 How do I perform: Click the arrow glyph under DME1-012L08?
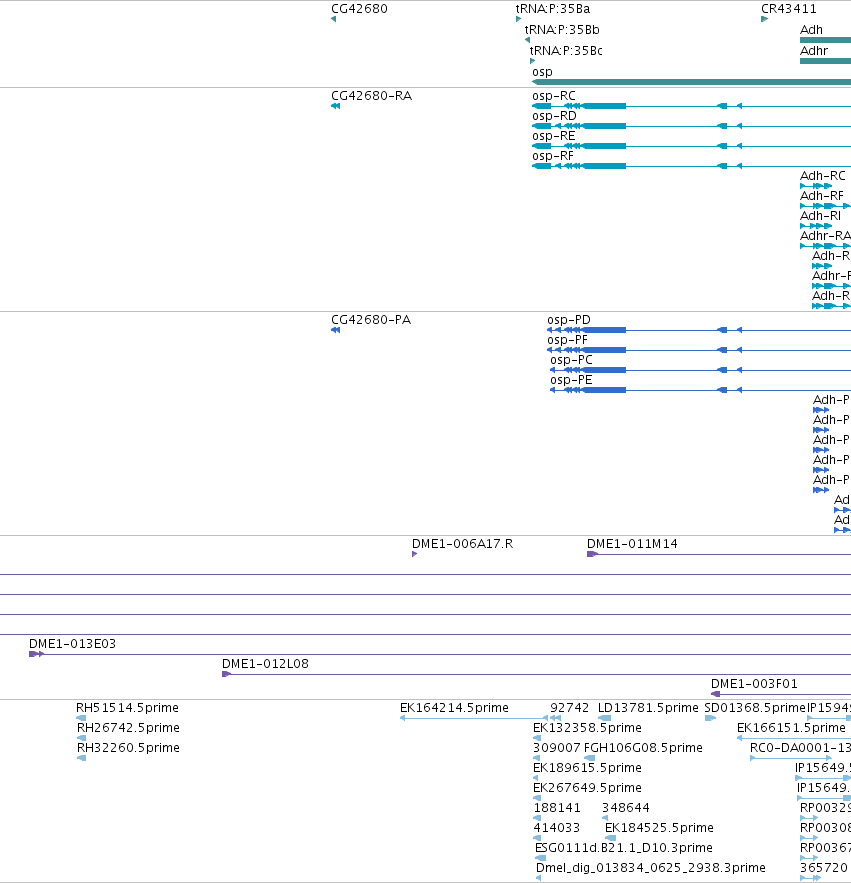click(226, 674)
